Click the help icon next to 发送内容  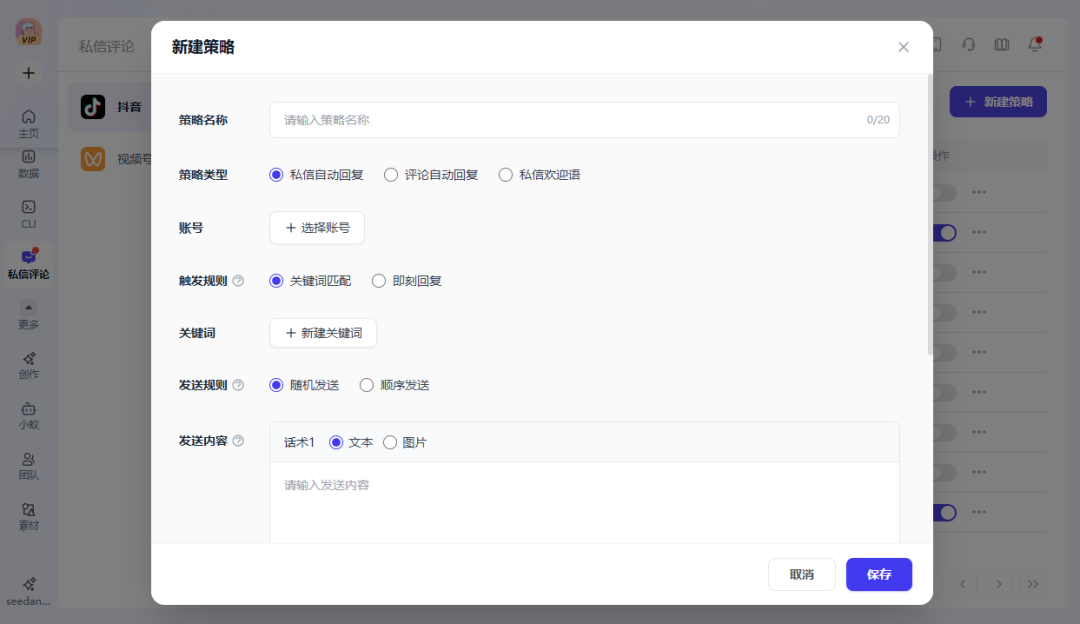coord(238,441)
